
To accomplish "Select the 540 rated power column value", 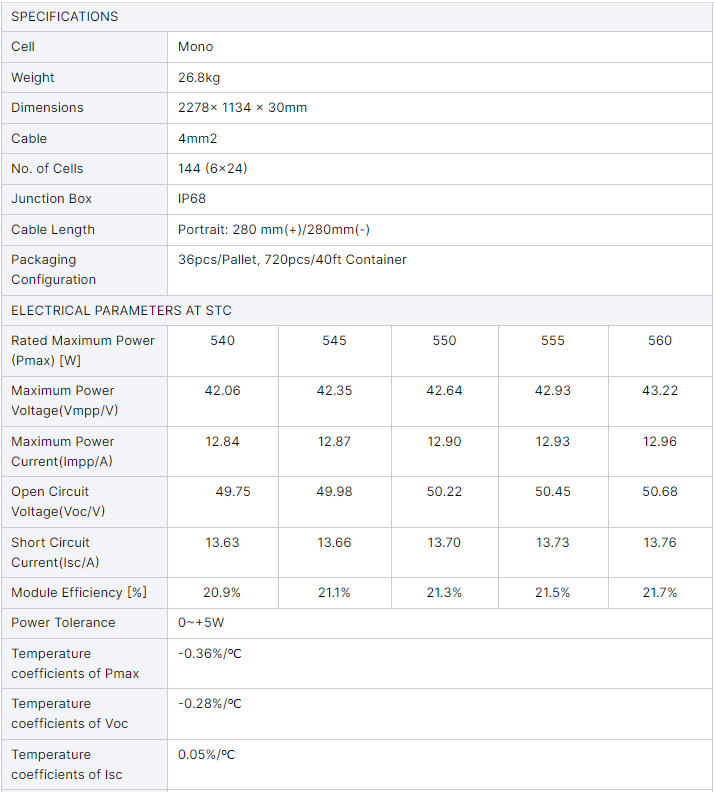I will click(223, 340).
